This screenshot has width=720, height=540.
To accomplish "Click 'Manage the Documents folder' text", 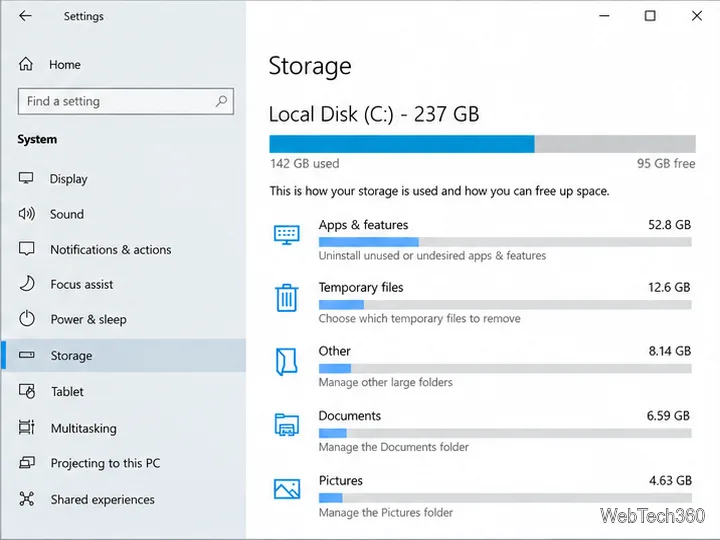I will pyautogui.click(x=394, y=447).
